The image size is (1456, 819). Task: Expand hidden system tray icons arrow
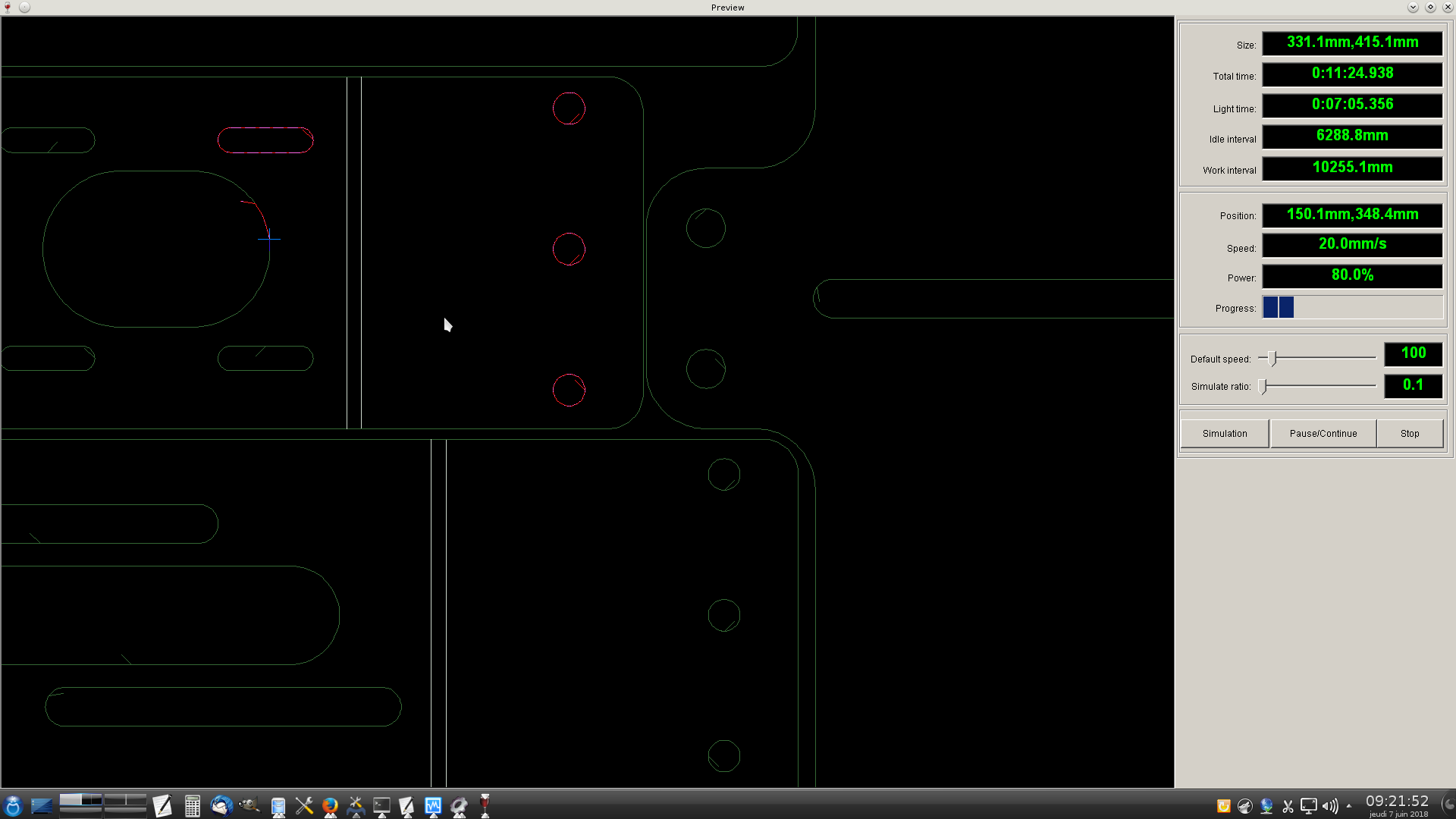1349,805
